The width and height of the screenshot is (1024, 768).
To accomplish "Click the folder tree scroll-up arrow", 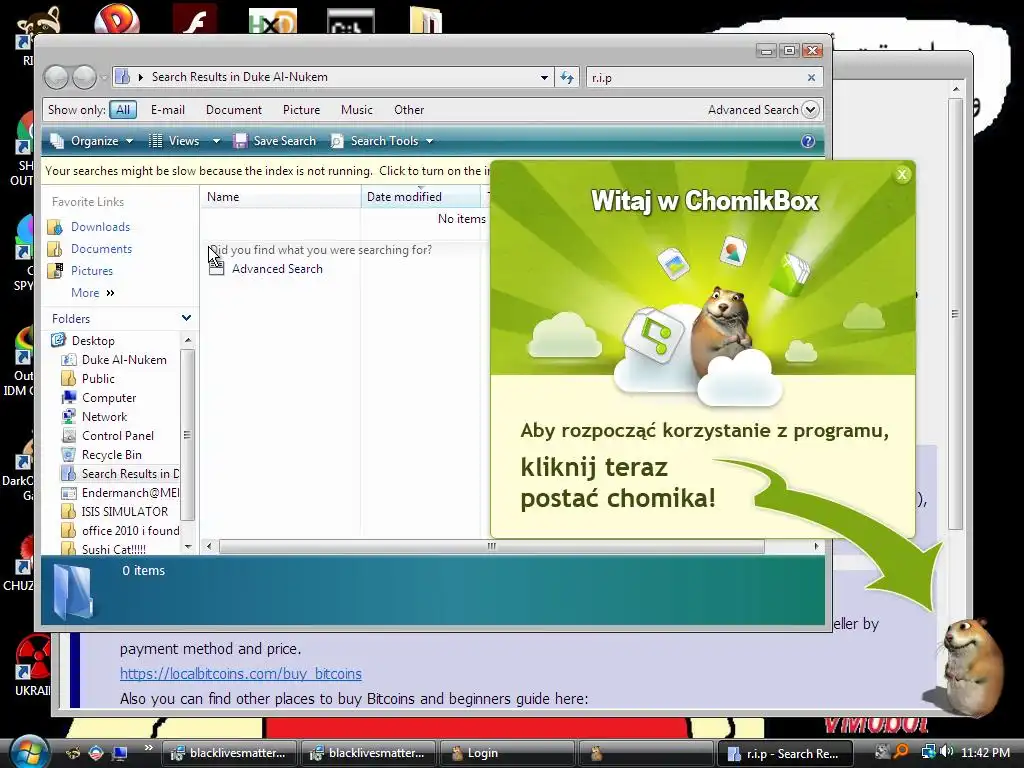I will (x=188, y=340).
